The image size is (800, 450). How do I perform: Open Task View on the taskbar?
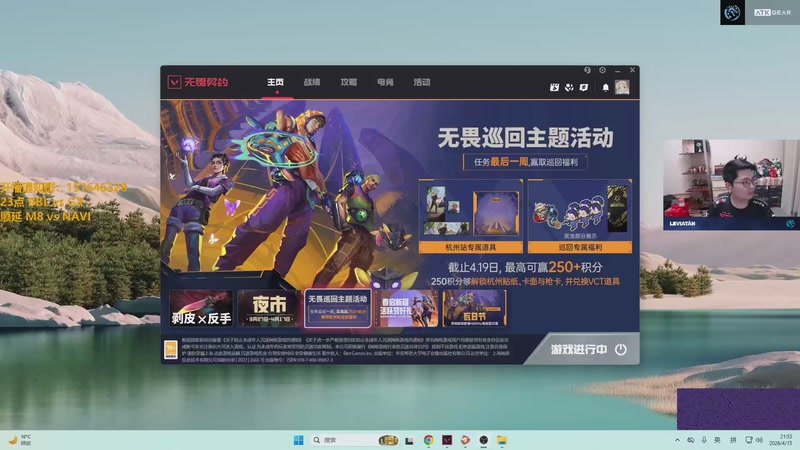(x=409, y=440)
